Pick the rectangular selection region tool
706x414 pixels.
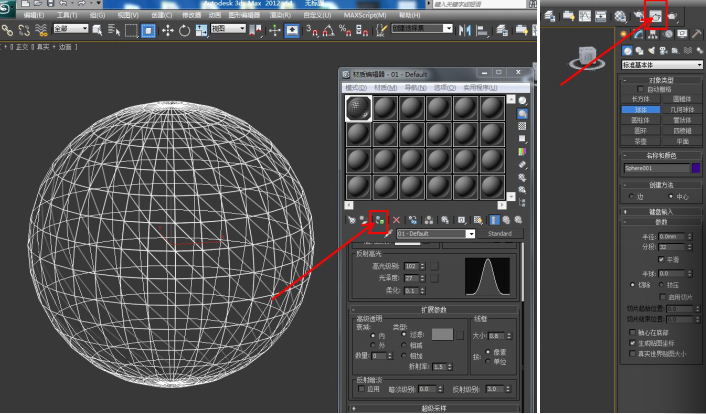pos(131,30)
